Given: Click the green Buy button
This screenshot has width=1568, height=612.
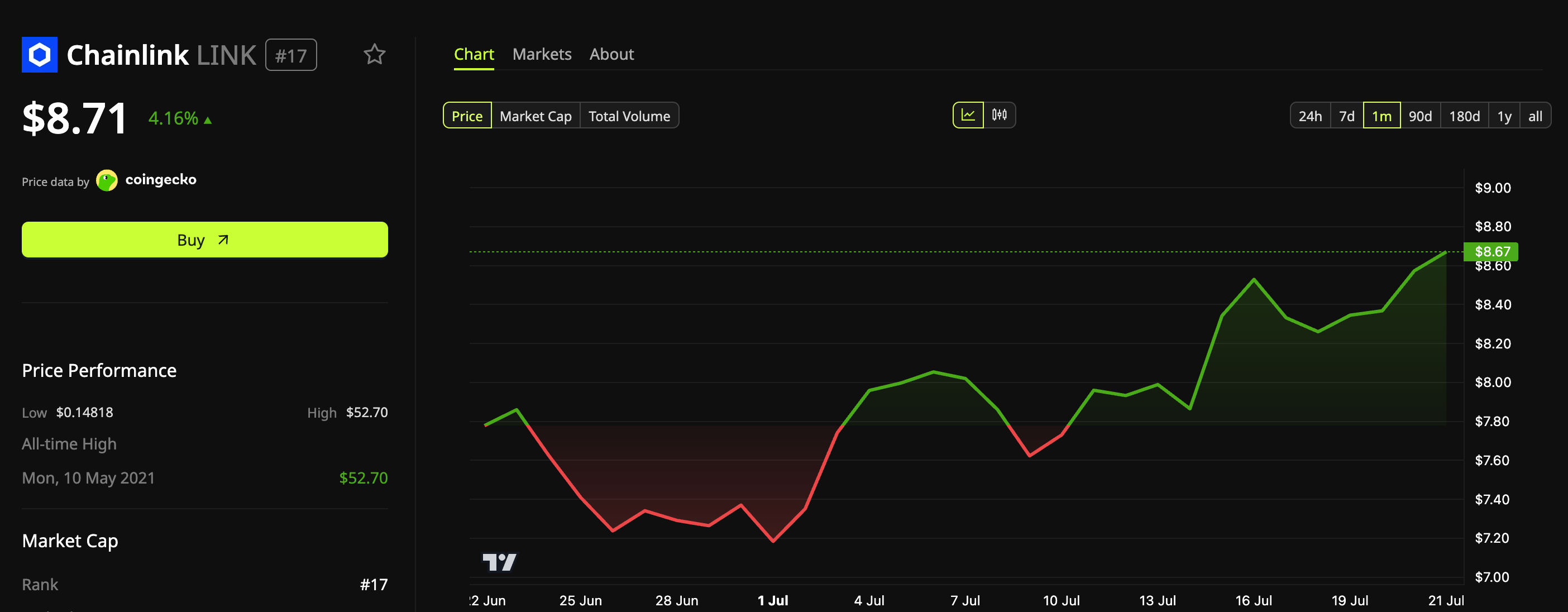Looking at the screenshot, I should pyautogui.click(x=204, y=240).
